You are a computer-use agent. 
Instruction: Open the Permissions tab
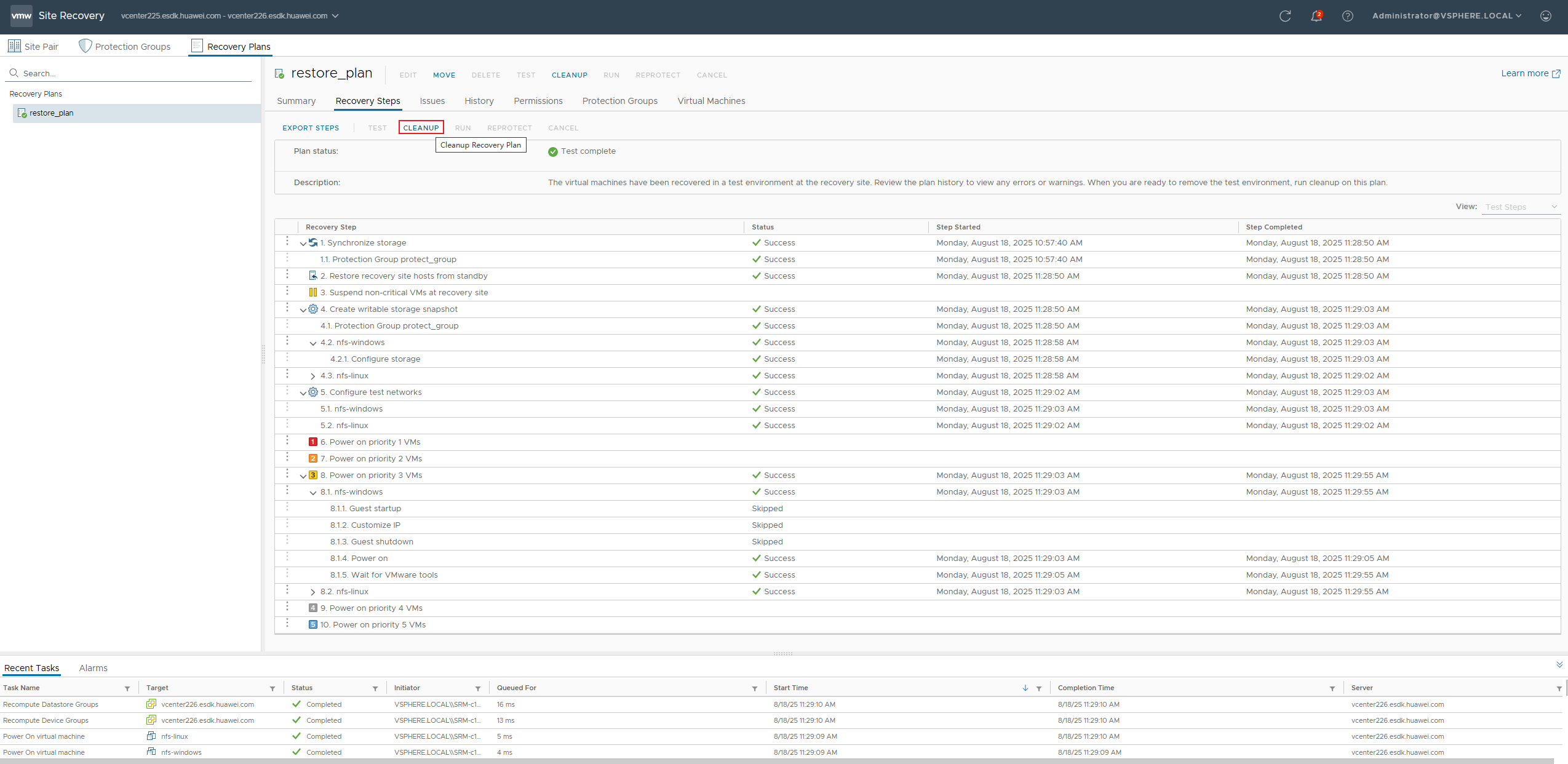[538, 101]
